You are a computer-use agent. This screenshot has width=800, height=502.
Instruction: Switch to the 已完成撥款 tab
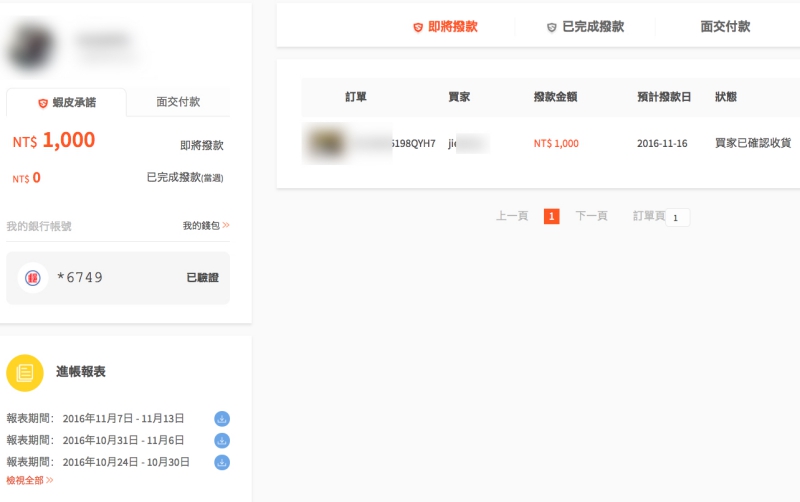click(585, 27)
